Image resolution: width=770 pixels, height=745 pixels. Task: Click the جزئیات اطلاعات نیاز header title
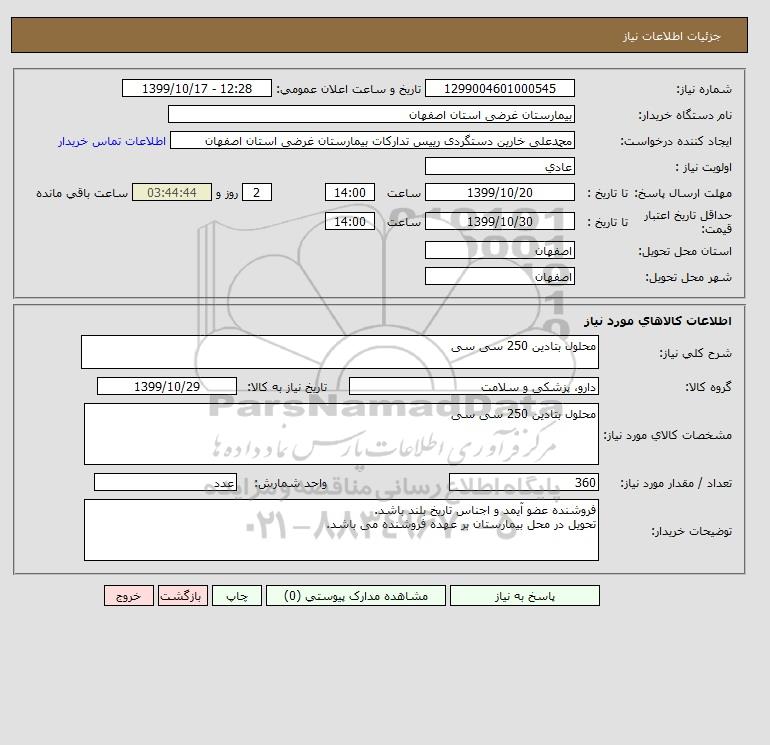click(x=671, y=36)
